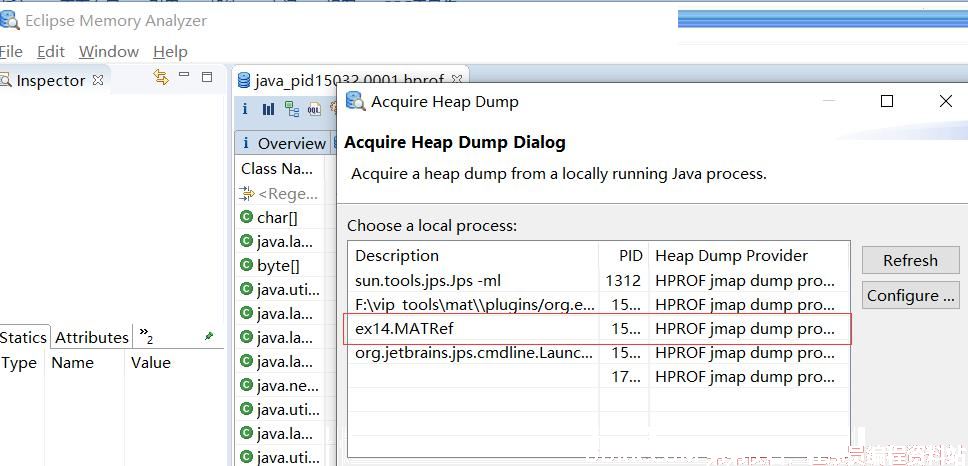Click the <Rege...> filter row icon
This screenshot has width=968, height=466.
point(246,194)
